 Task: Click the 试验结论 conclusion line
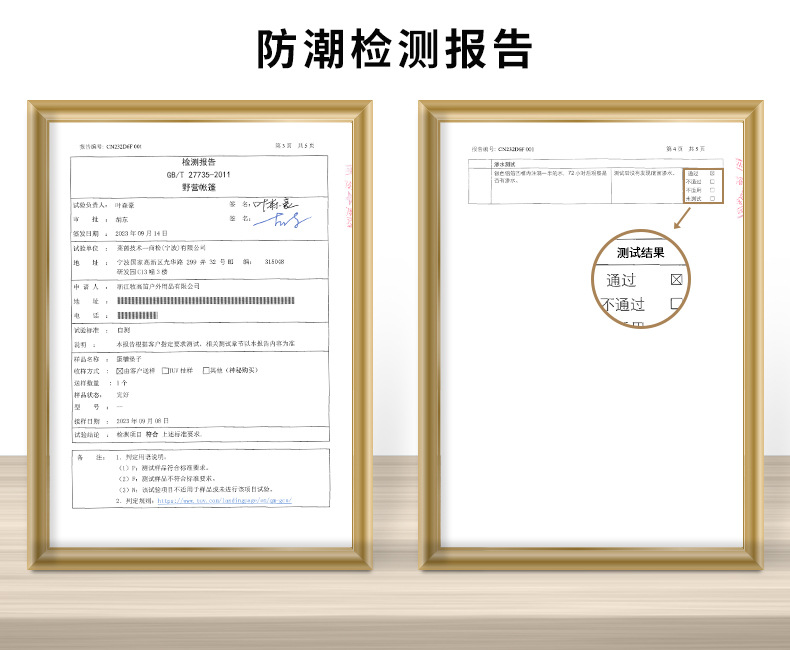click(159, 434)
